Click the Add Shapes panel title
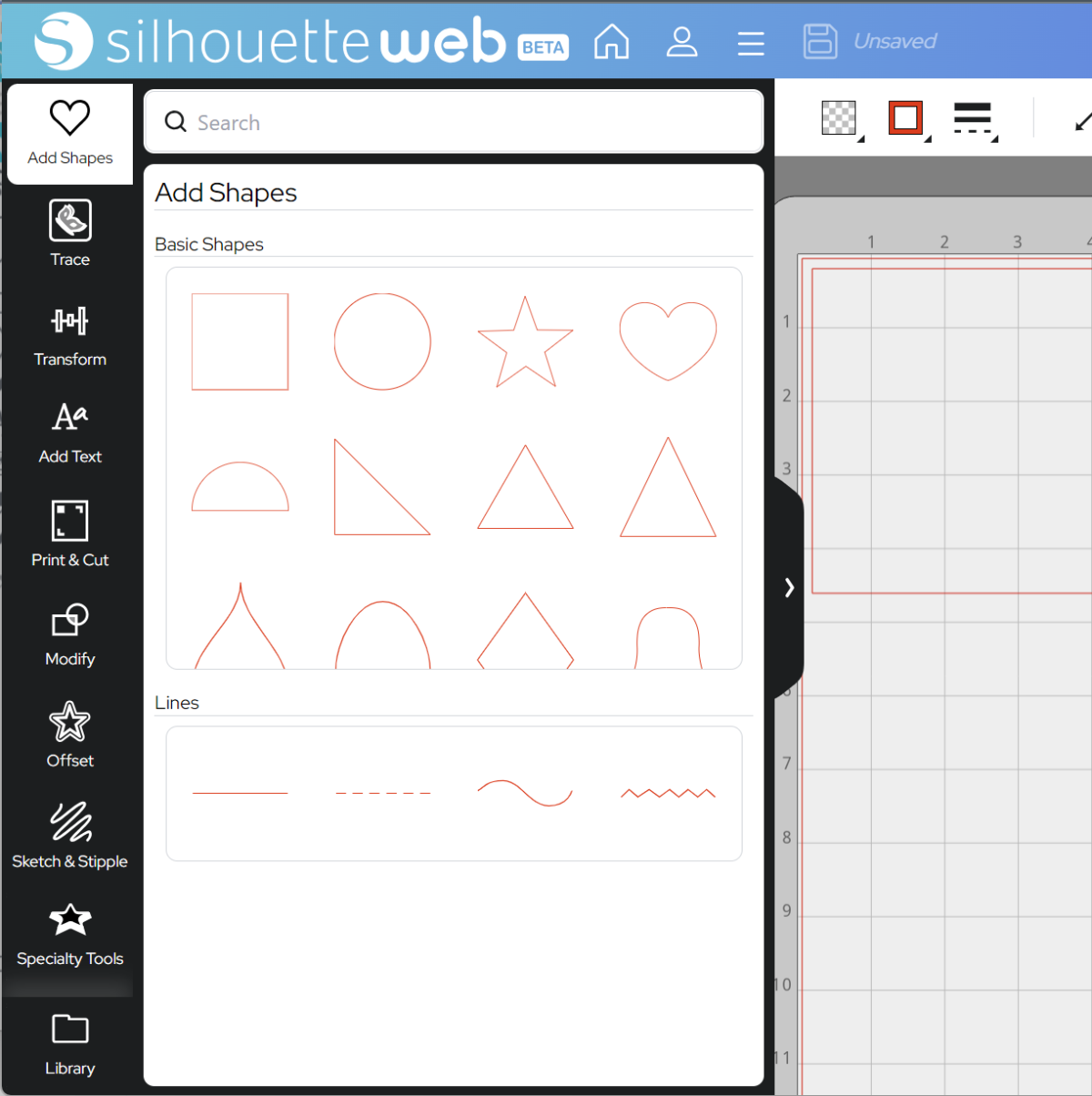 pos(226,192)
